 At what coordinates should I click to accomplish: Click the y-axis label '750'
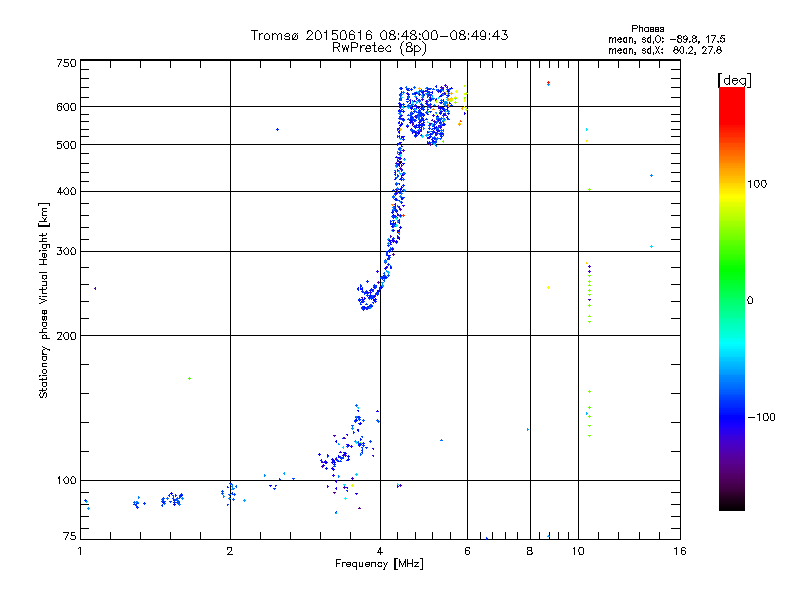[67, 63]
